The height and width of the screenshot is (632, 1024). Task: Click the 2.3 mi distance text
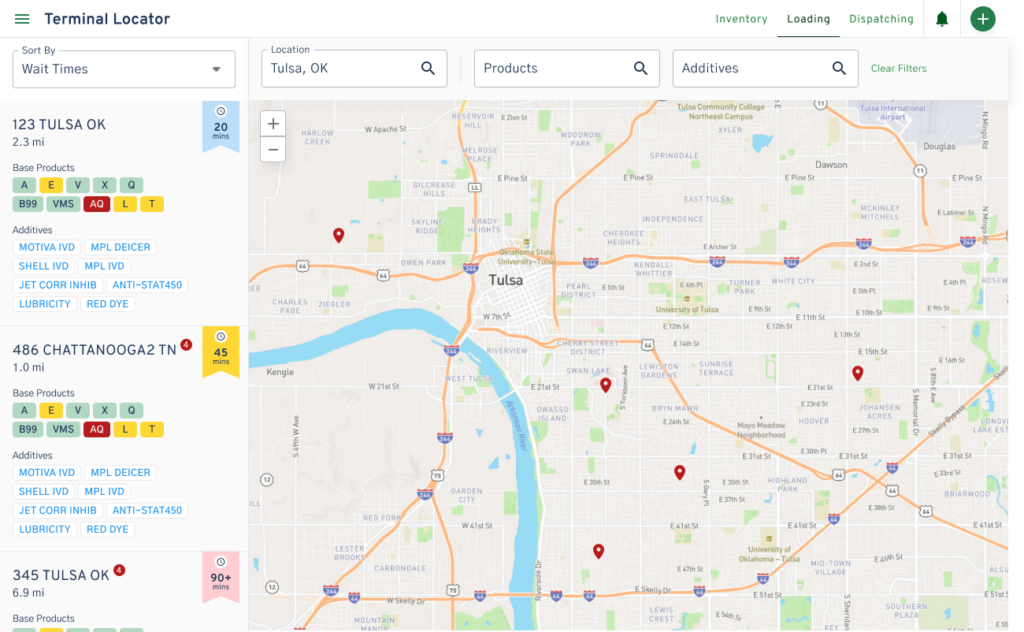click(28, 142)
